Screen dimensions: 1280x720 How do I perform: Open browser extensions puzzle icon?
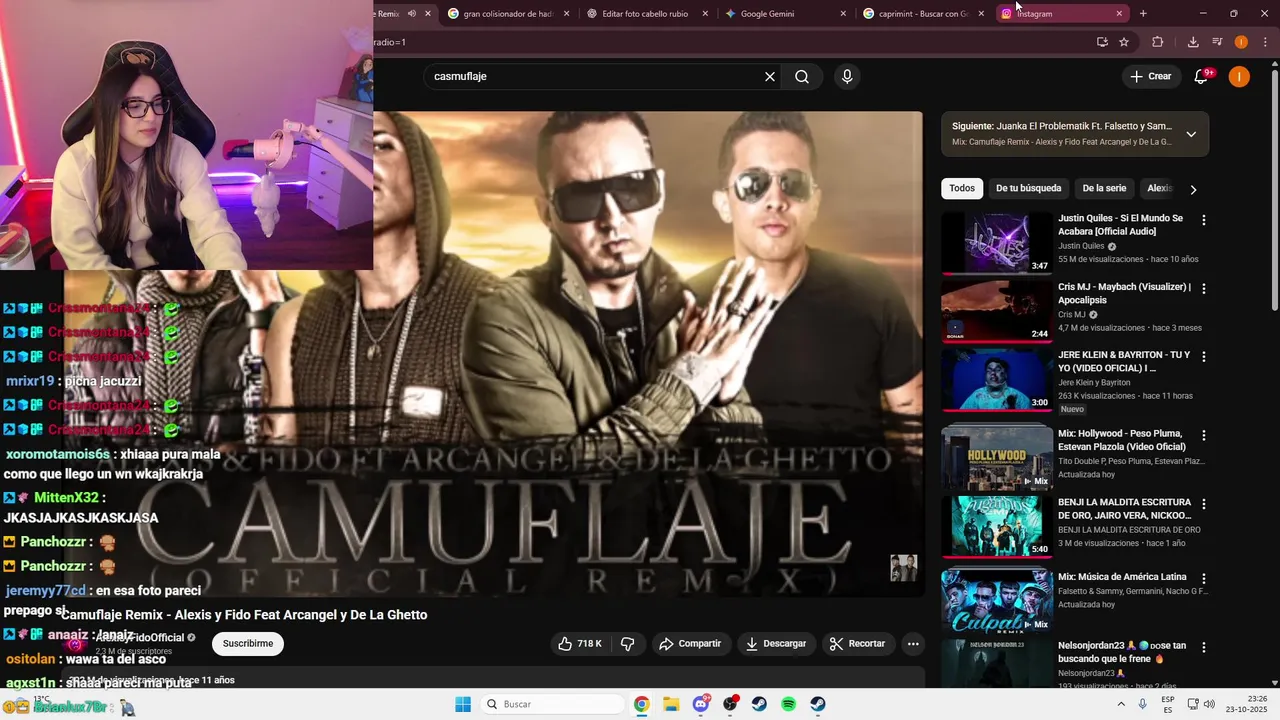(x=1158, y=42)
